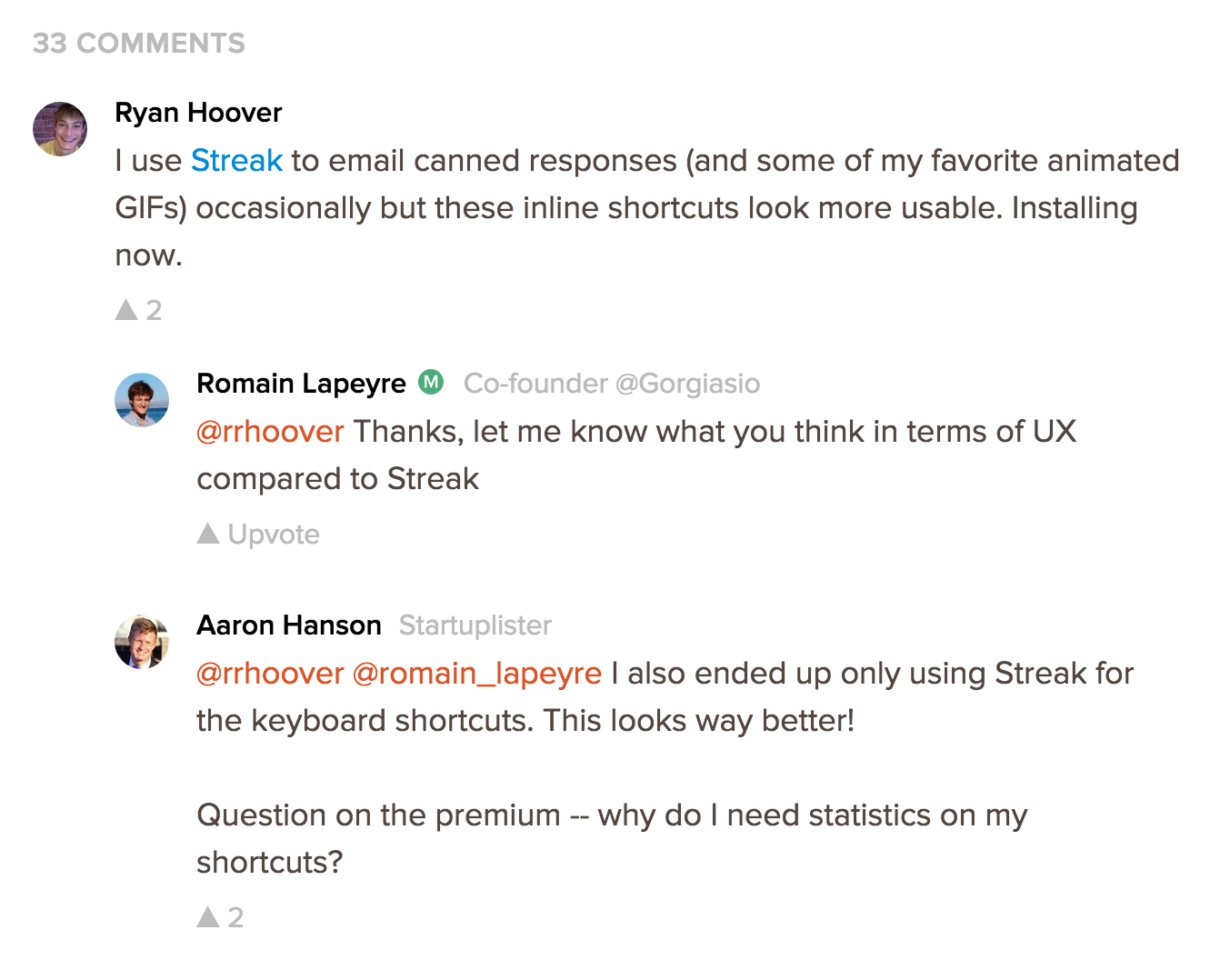Image resolution: width=1220 pixels, height=980 pixels.
Task: Click @rrhoover mention in Aaron's comment
Action: (271, 674)
